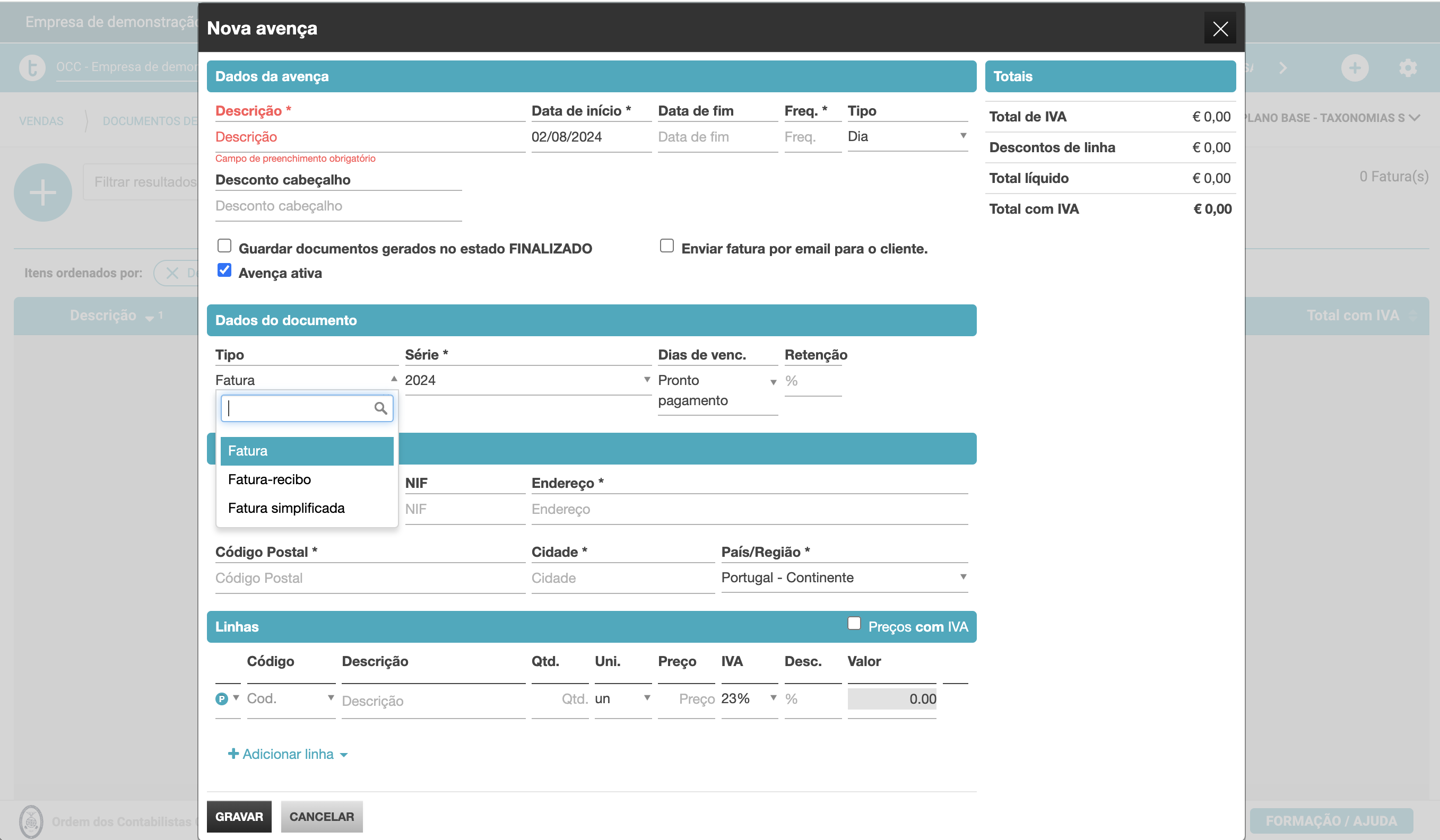Toggle the Preços com IVA checkbox
The width and height of the screenshot is (1440, 840).
click(854, 624)
